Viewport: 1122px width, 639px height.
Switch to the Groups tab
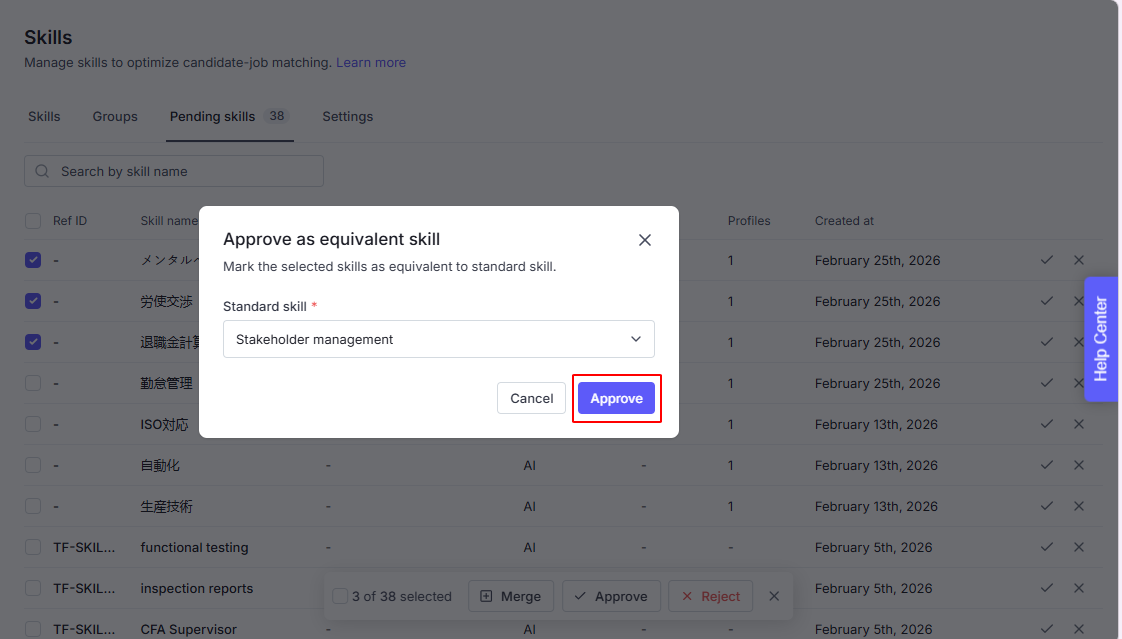click(115, 117)
